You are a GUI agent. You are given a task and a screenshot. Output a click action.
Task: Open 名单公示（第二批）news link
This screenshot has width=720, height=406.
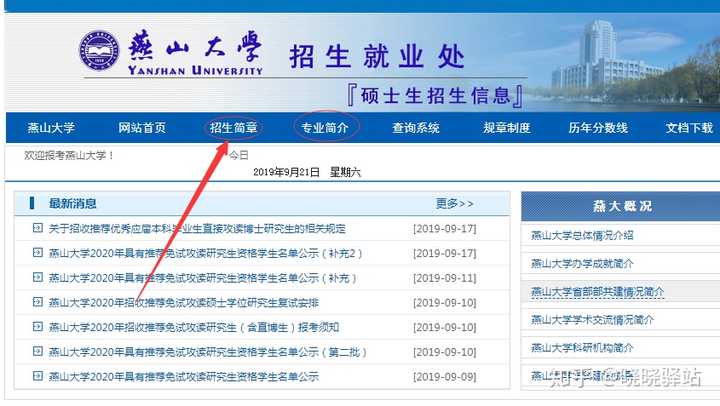[208, 353]
